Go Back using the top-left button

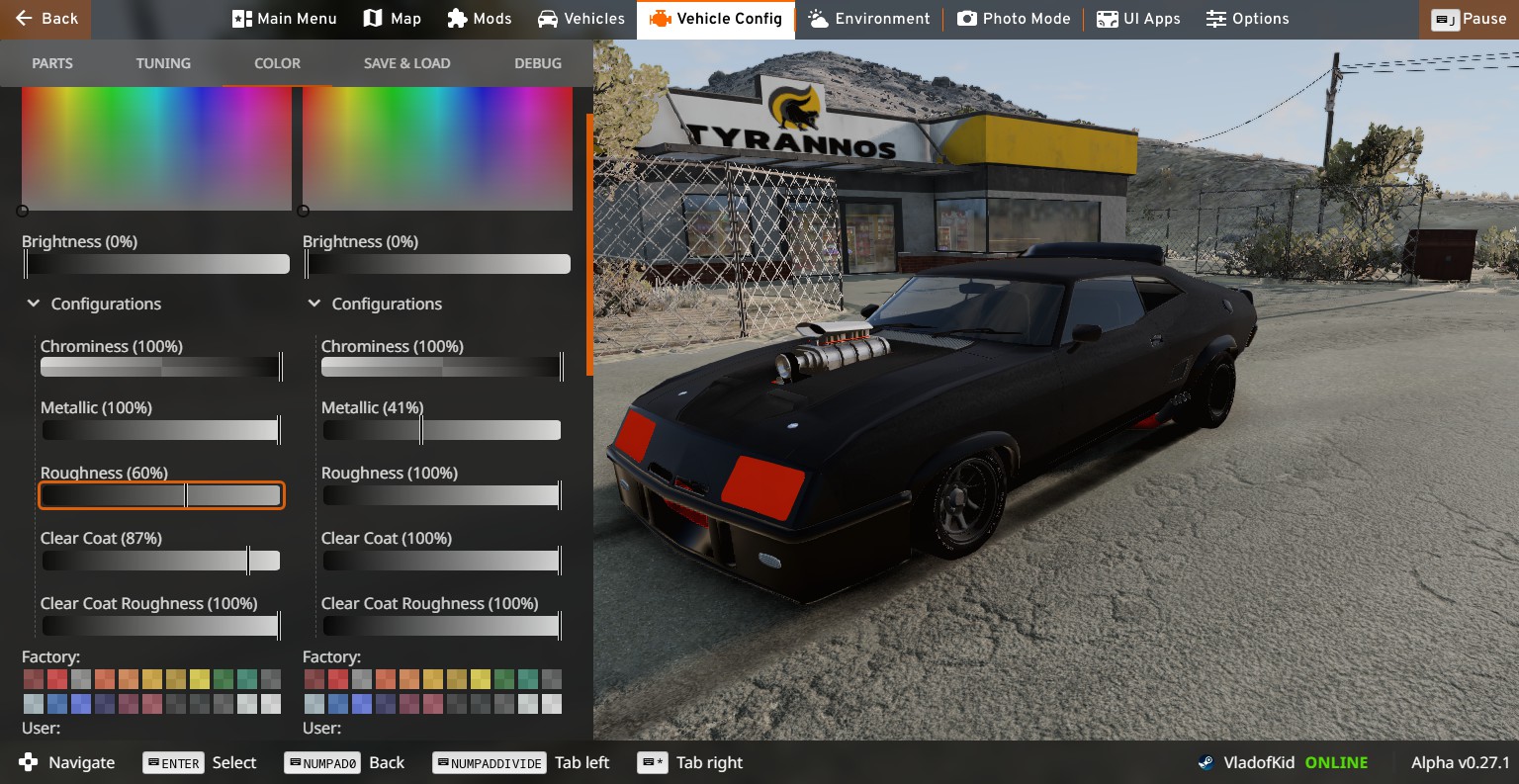(x=45, y=19)
